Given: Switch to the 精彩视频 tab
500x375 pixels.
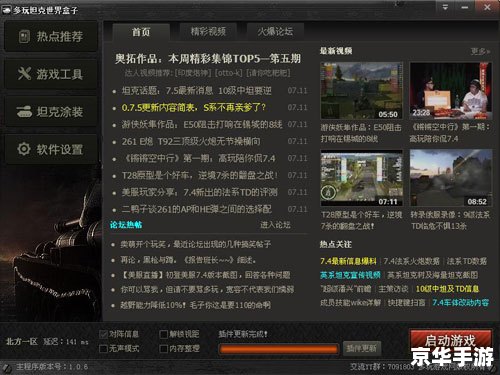Looking at the screenshot, I should (208, 32).
